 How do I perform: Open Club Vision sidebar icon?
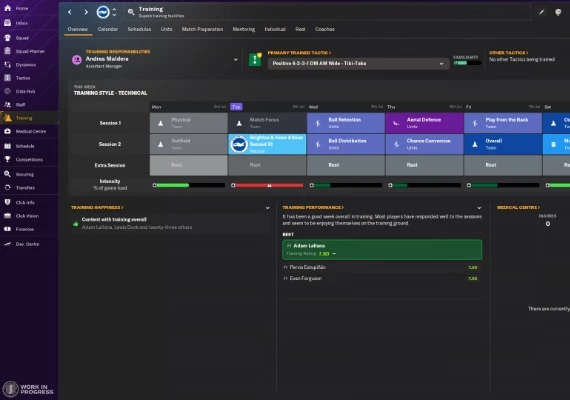click(x=8, y=216)
